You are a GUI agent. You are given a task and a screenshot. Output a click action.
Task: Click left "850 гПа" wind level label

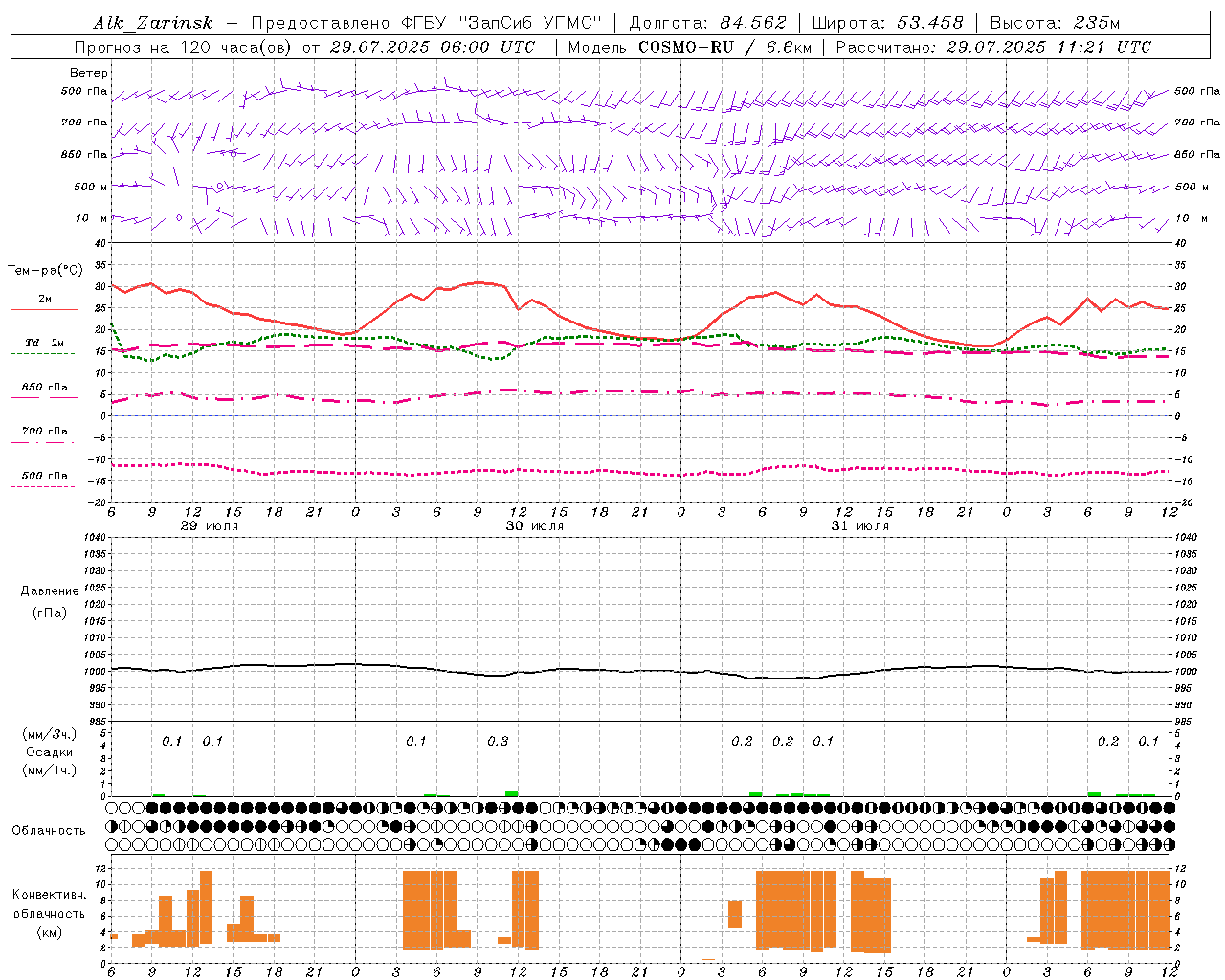click(x=84, y=154)
